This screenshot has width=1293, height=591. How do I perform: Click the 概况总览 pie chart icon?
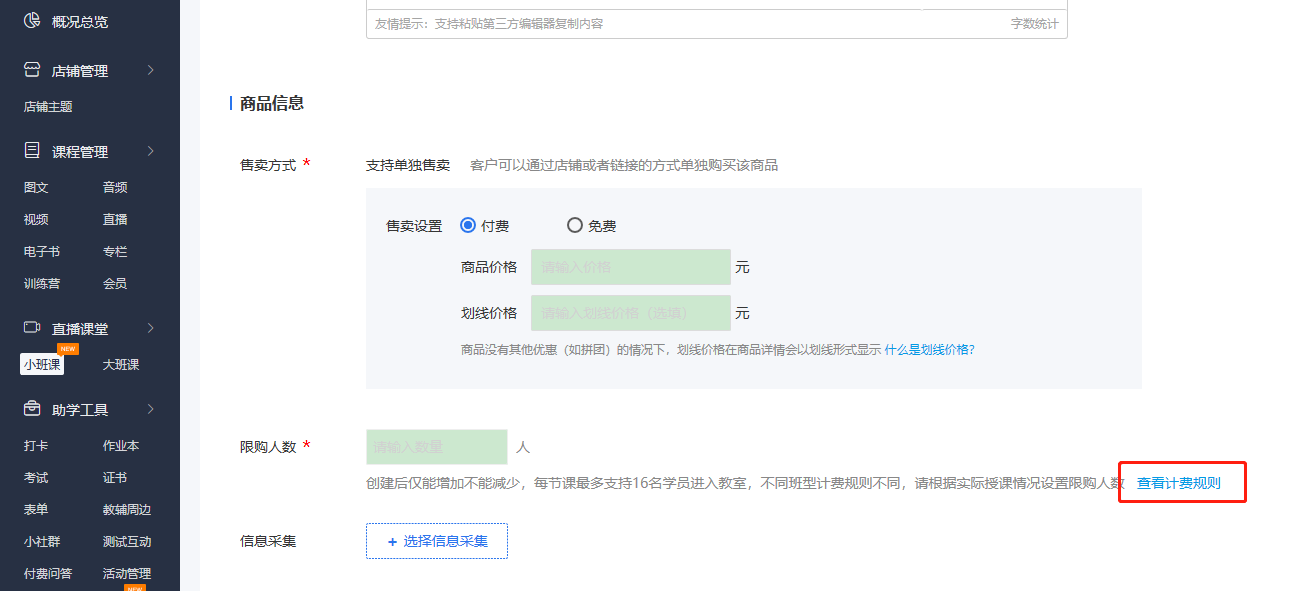(x=32, y=20)
